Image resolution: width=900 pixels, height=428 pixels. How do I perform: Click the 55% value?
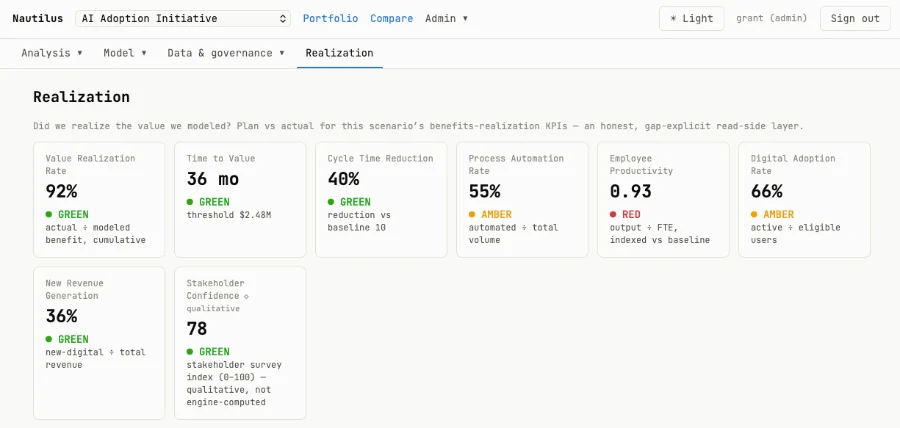point(484,191)
